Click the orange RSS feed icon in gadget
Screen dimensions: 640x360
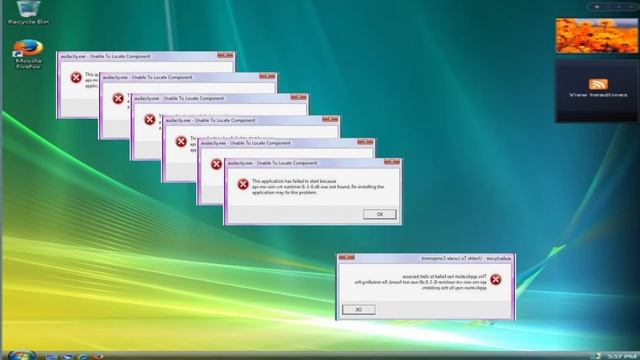pos(598,84)
